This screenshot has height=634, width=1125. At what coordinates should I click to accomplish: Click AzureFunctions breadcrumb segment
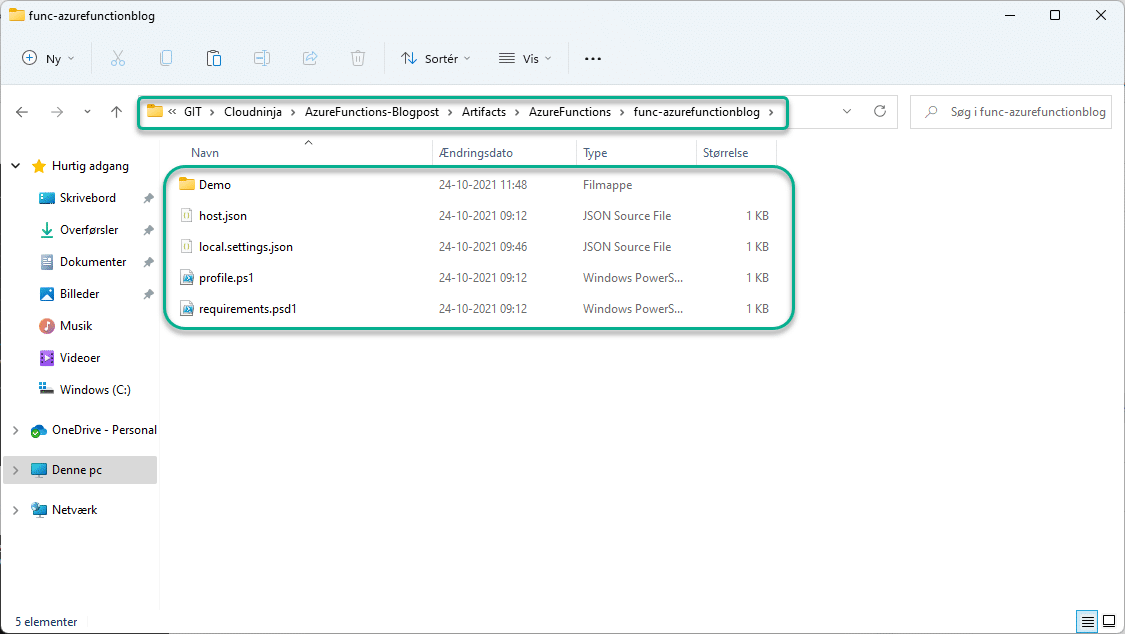(570, 112)
